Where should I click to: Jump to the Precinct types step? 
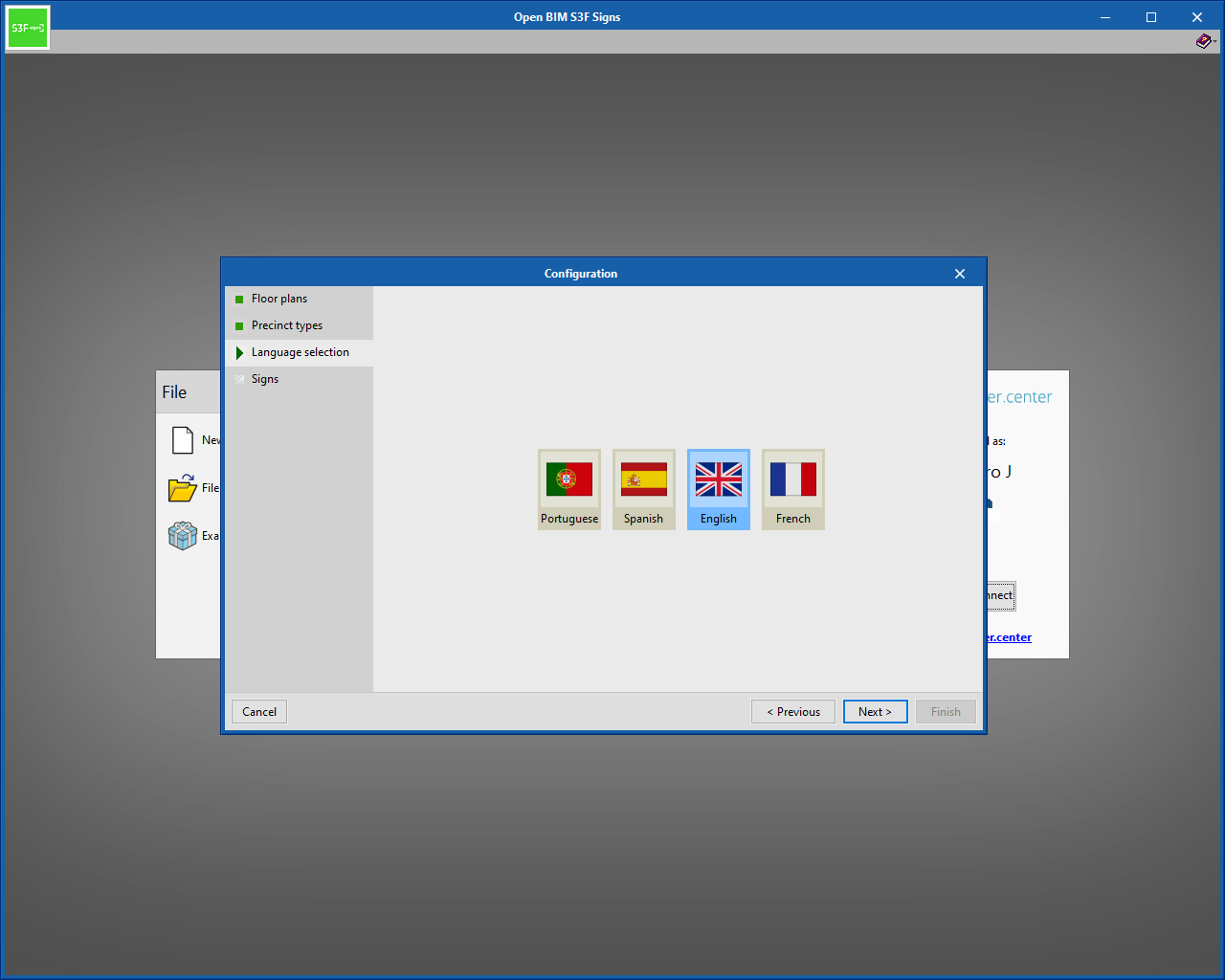coord(287,325)
